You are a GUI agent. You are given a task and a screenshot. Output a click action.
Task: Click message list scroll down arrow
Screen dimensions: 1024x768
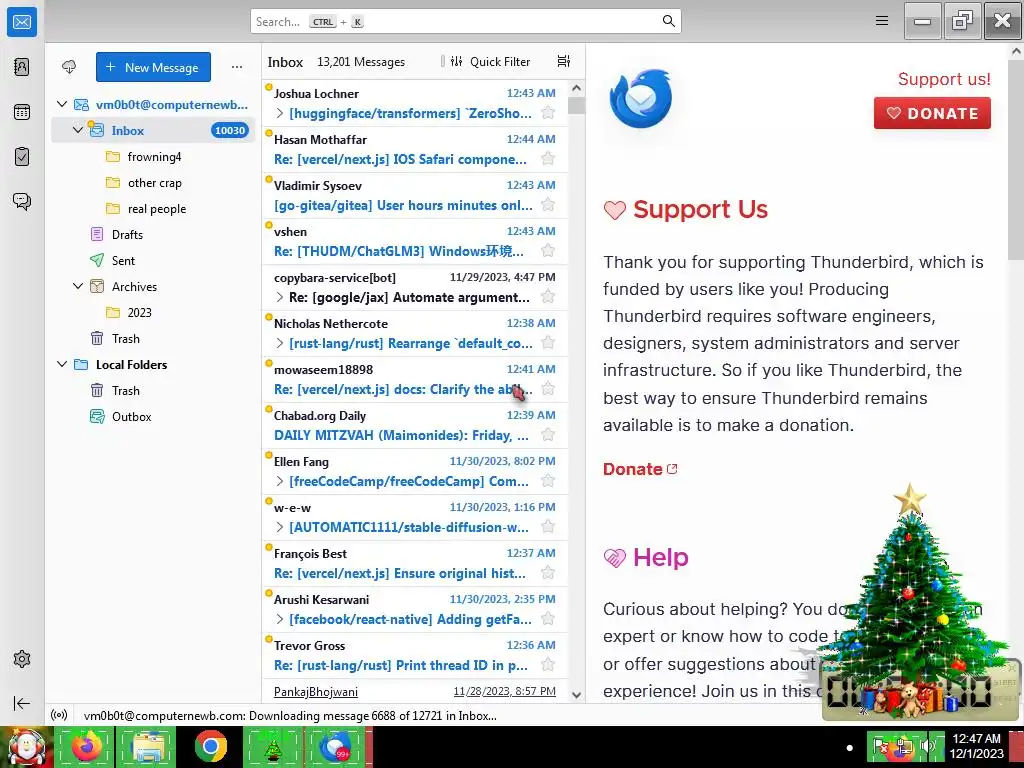pyautogui.click(x=576, y=695)
